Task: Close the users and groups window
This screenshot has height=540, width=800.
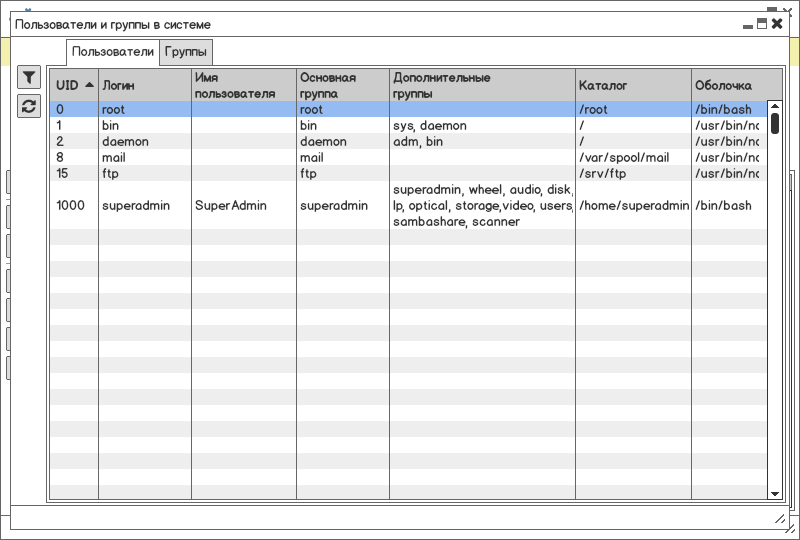Action: click(x=777, y=23)
